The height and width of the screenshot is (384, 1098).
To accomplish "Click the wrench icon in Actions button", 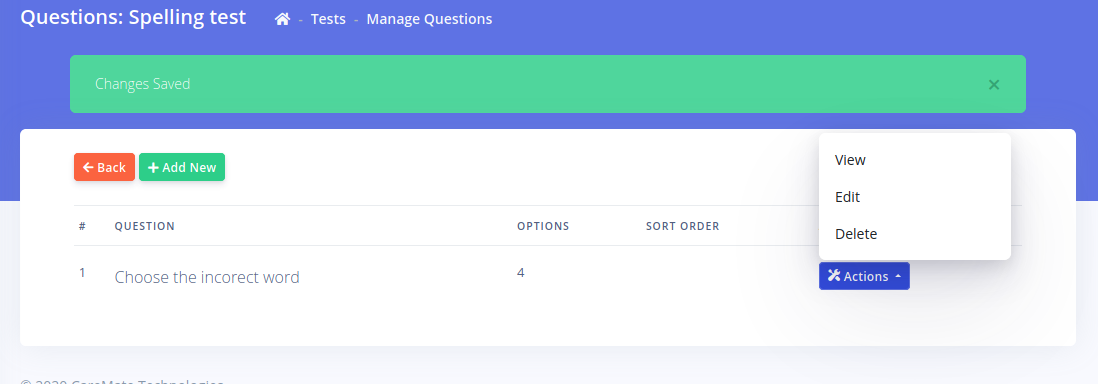I will (x=833, y=276).
